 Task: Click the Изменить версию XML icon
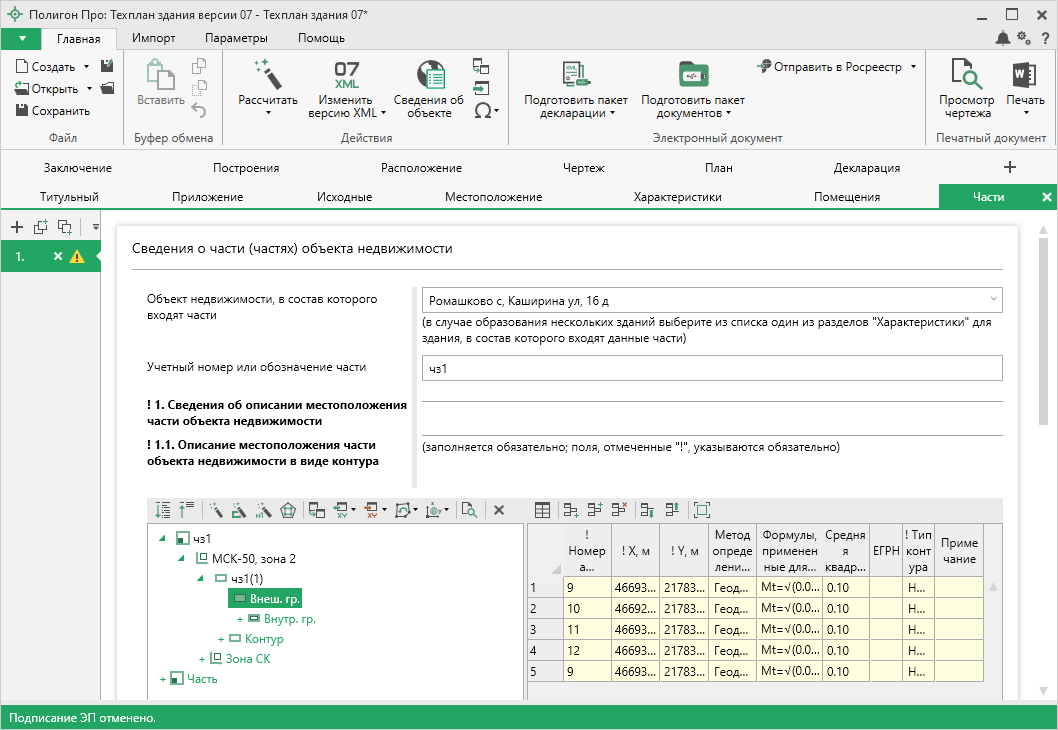pos(347,75)
